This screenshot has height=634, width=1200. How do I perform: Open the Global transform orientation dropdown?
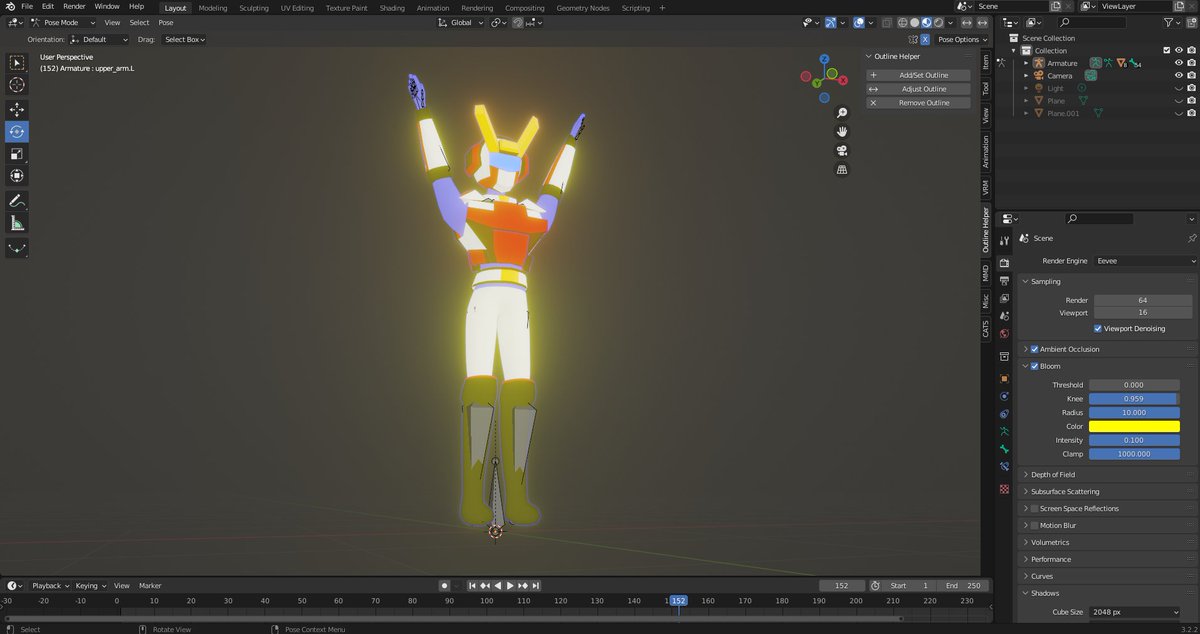click(461, 22)
